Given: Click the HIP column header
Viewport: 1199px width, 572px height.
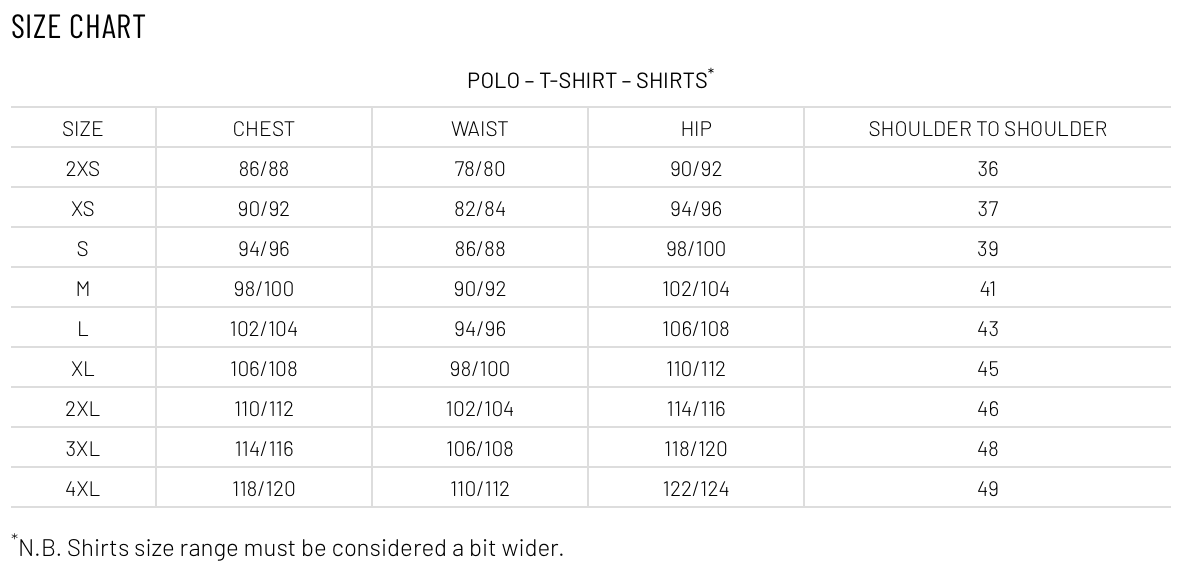Looking at the screenshot, I should tap(696, 128).
